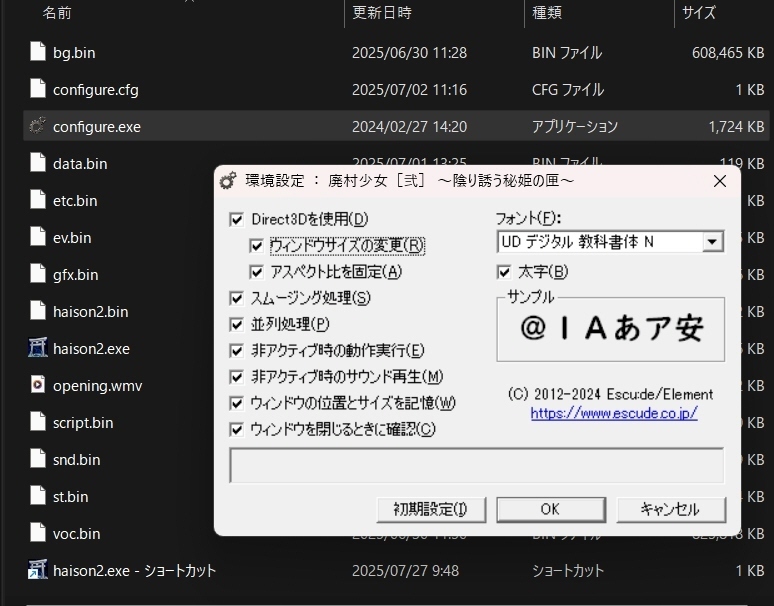Select the voc.bin file icon

38,533
